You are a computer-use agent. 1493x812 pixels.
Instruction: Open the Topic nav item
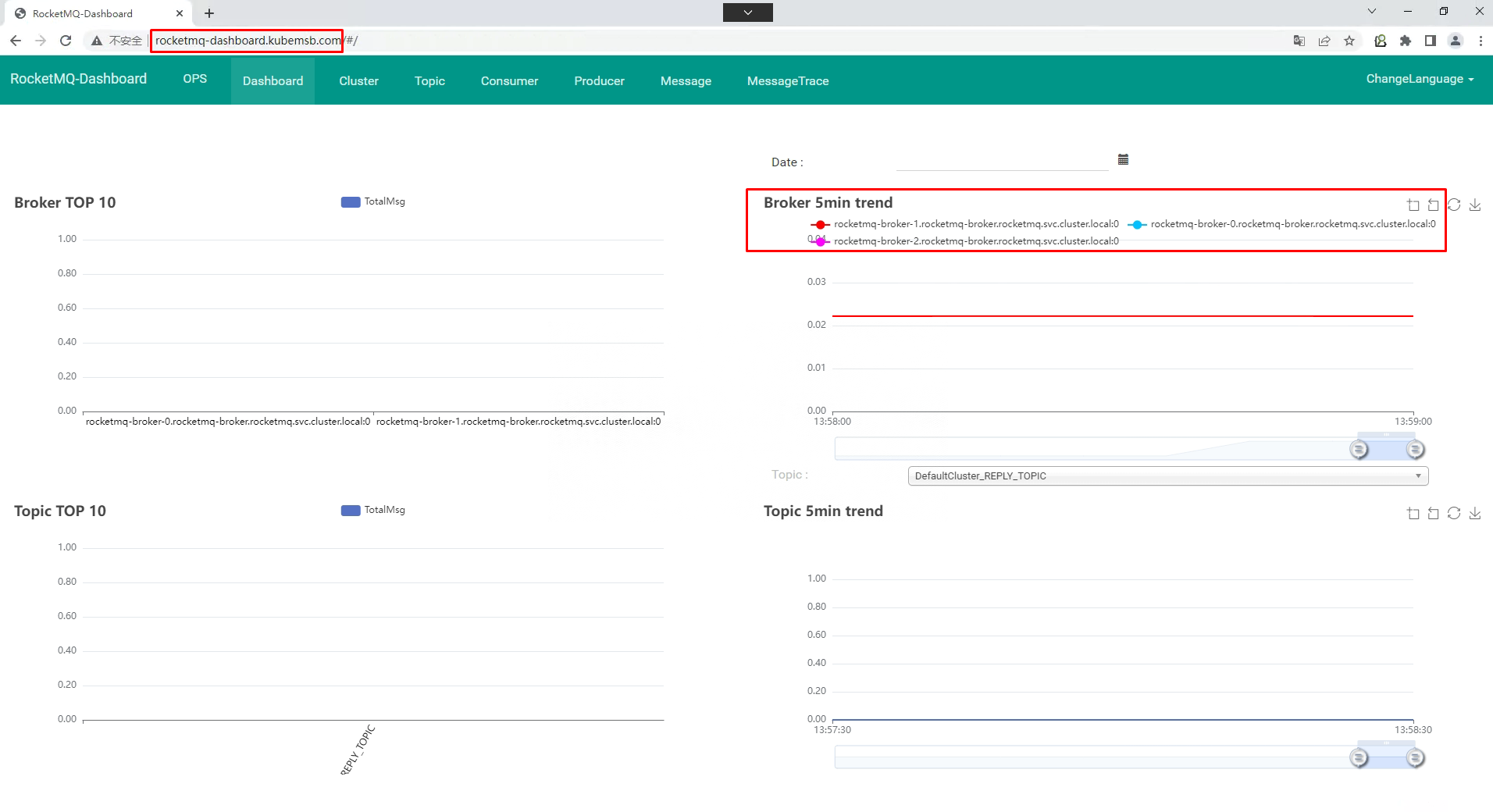[429, 80]
